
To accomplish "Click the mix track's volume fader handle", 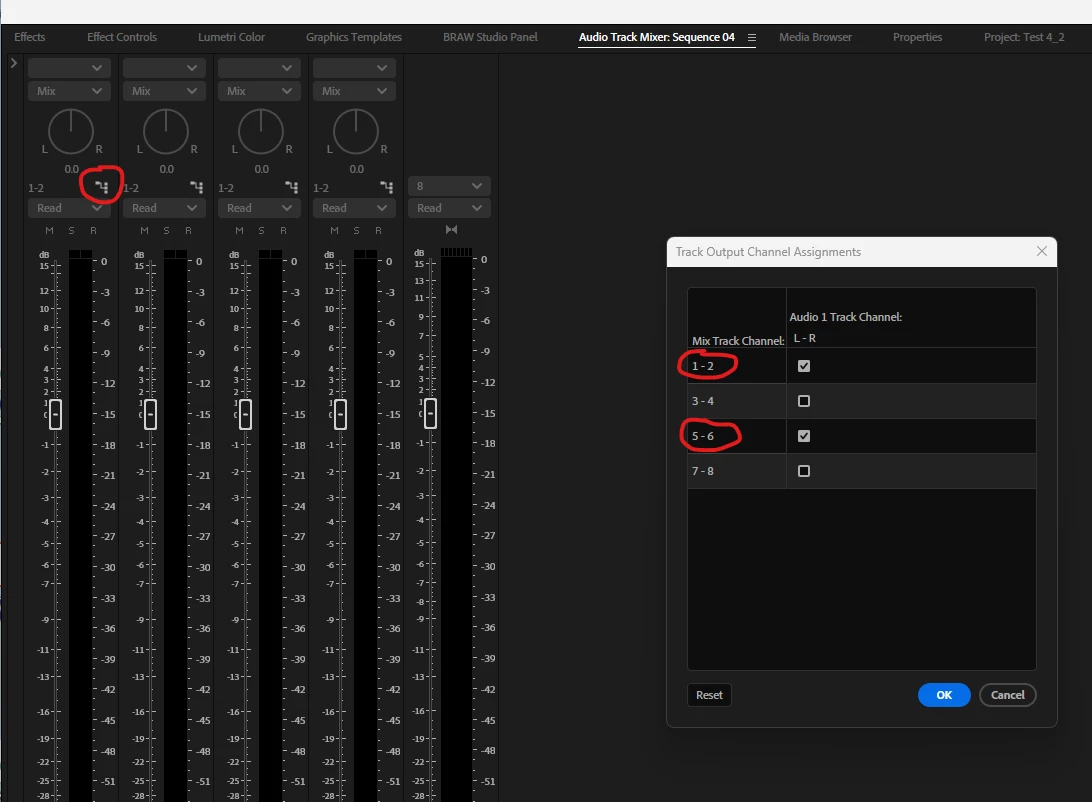I will tap(430, 413).
